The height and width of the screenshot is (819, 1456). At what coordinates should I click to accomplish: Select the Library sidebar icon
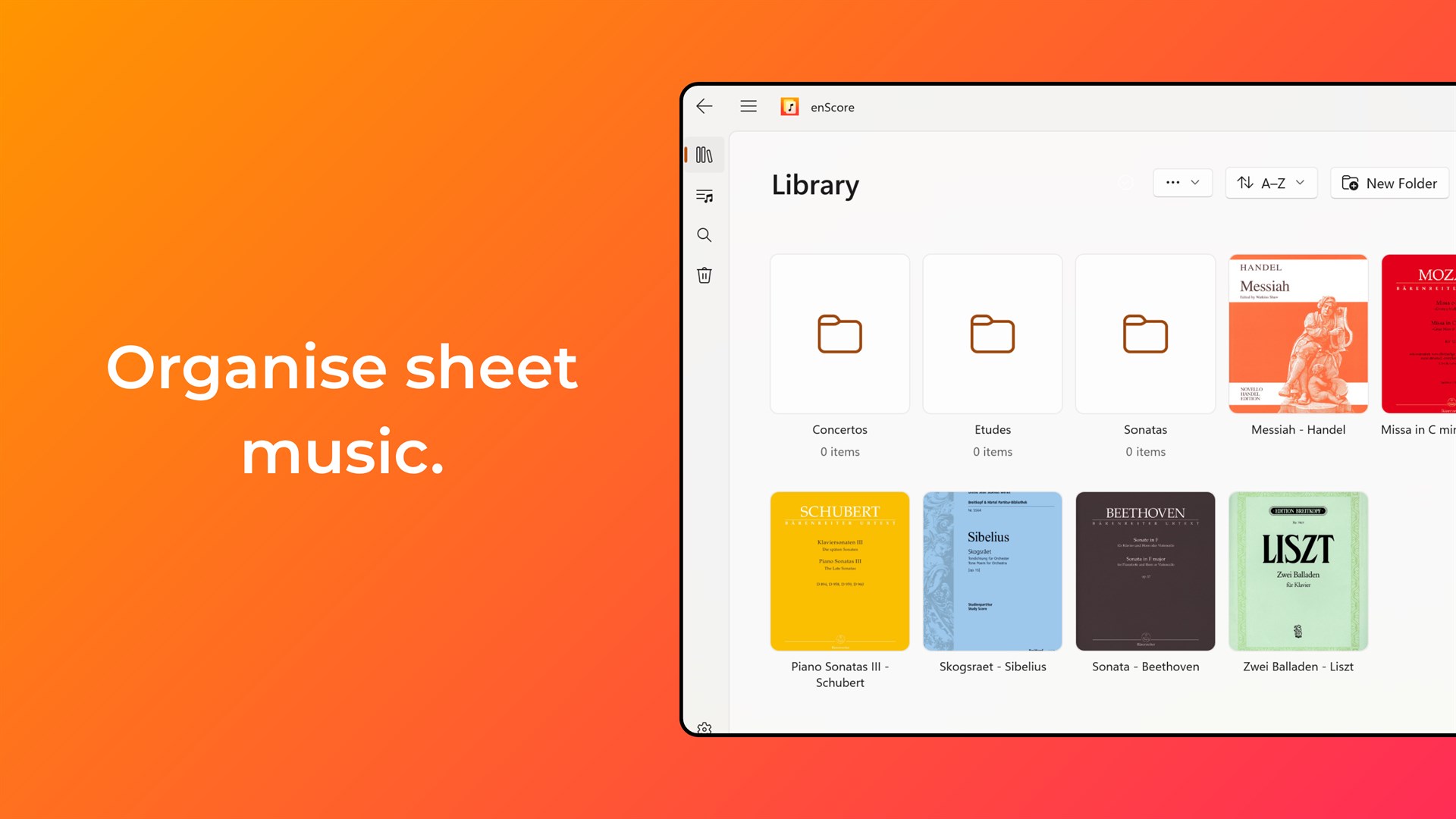pos(704,155)
